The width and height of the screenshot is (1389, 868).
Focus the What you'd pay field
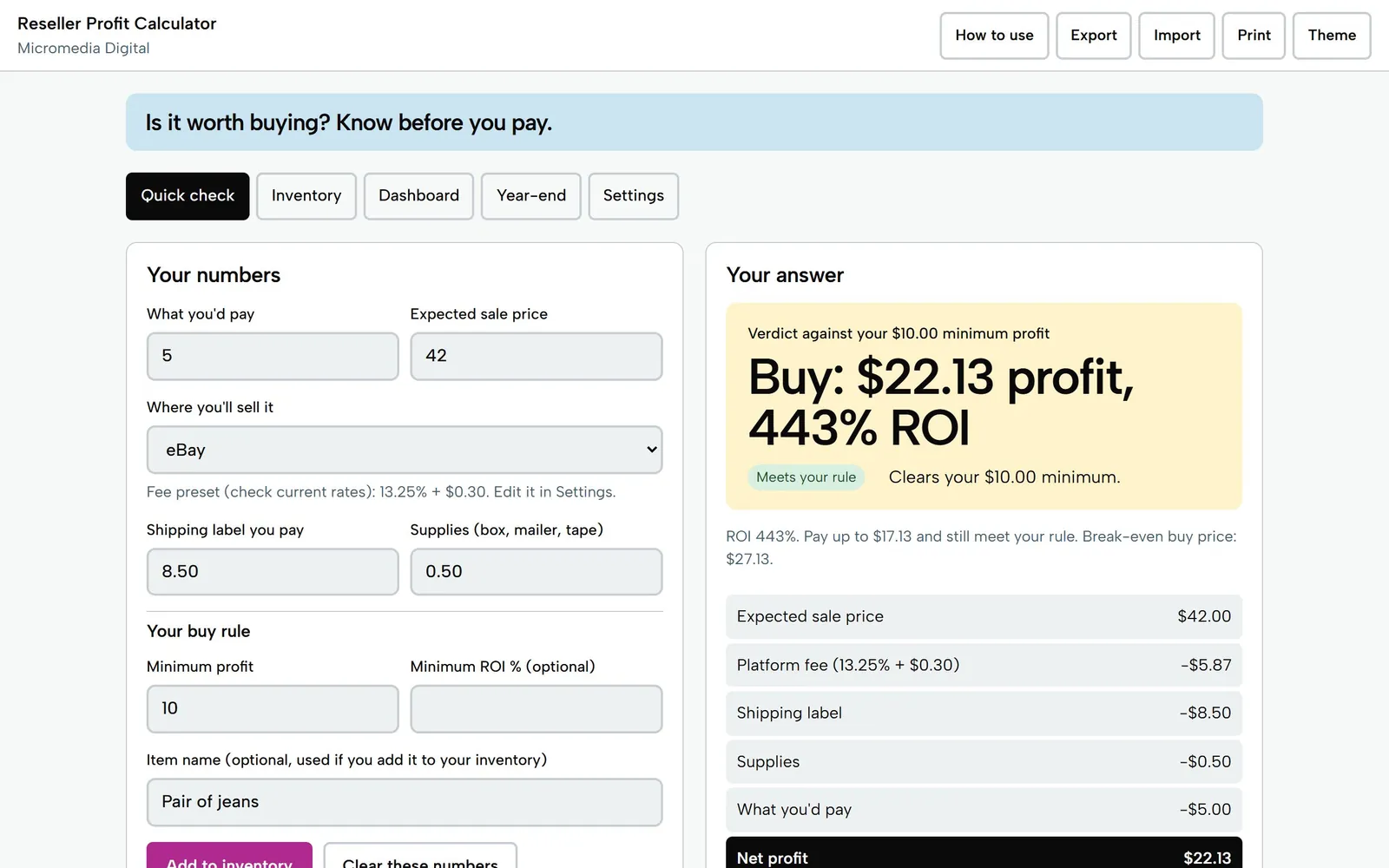click(x=273, y=356)
